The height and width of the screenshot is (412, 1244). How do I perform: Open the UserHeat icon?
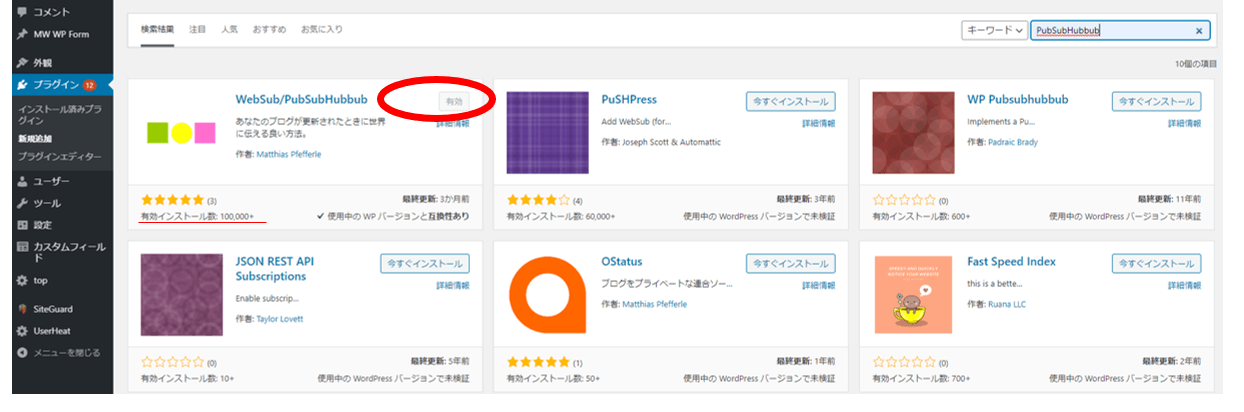(22, 331)
